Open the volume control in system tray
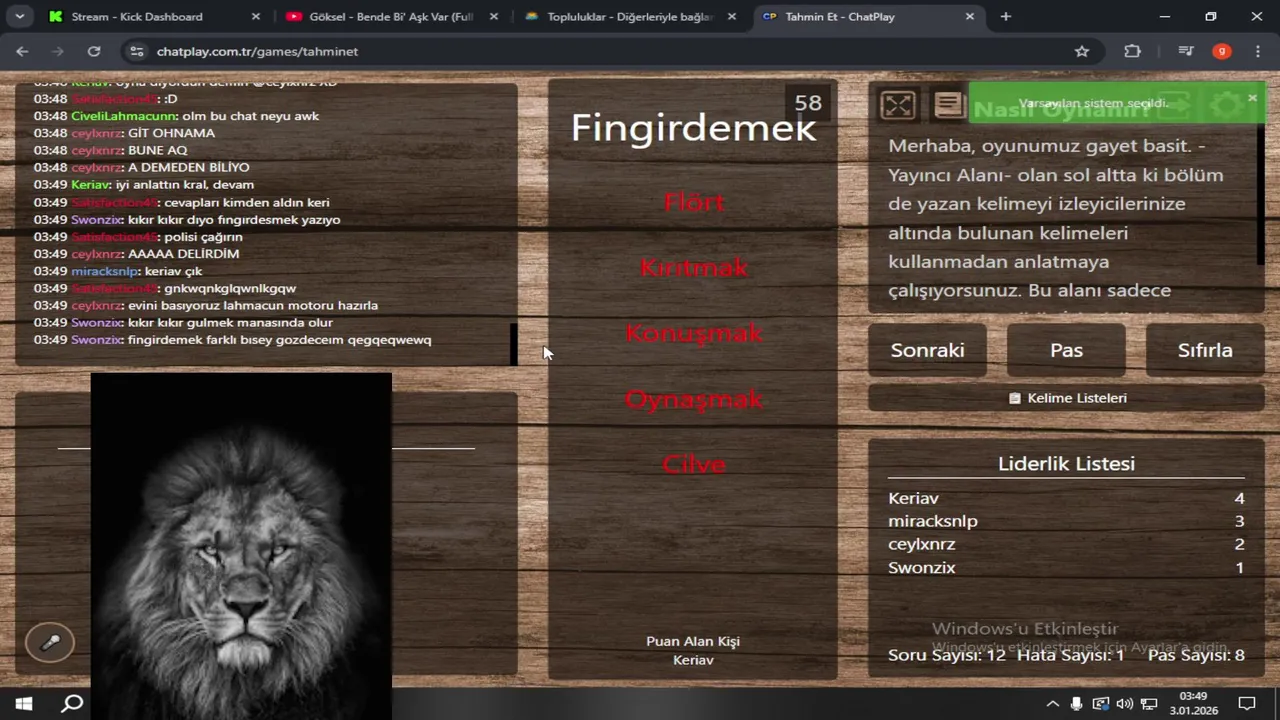Image resolution: width=1280 pixels, height=720 pixels. pyautogui.click(x=1125, y=703)
